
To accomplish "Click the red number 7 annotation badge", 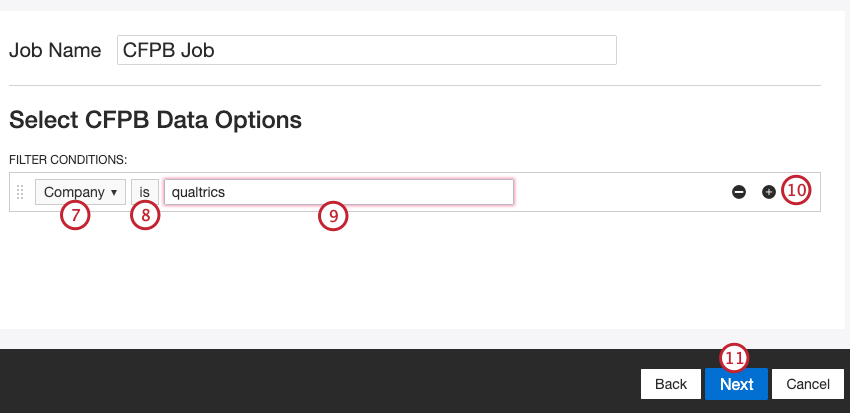I will 73,216.
